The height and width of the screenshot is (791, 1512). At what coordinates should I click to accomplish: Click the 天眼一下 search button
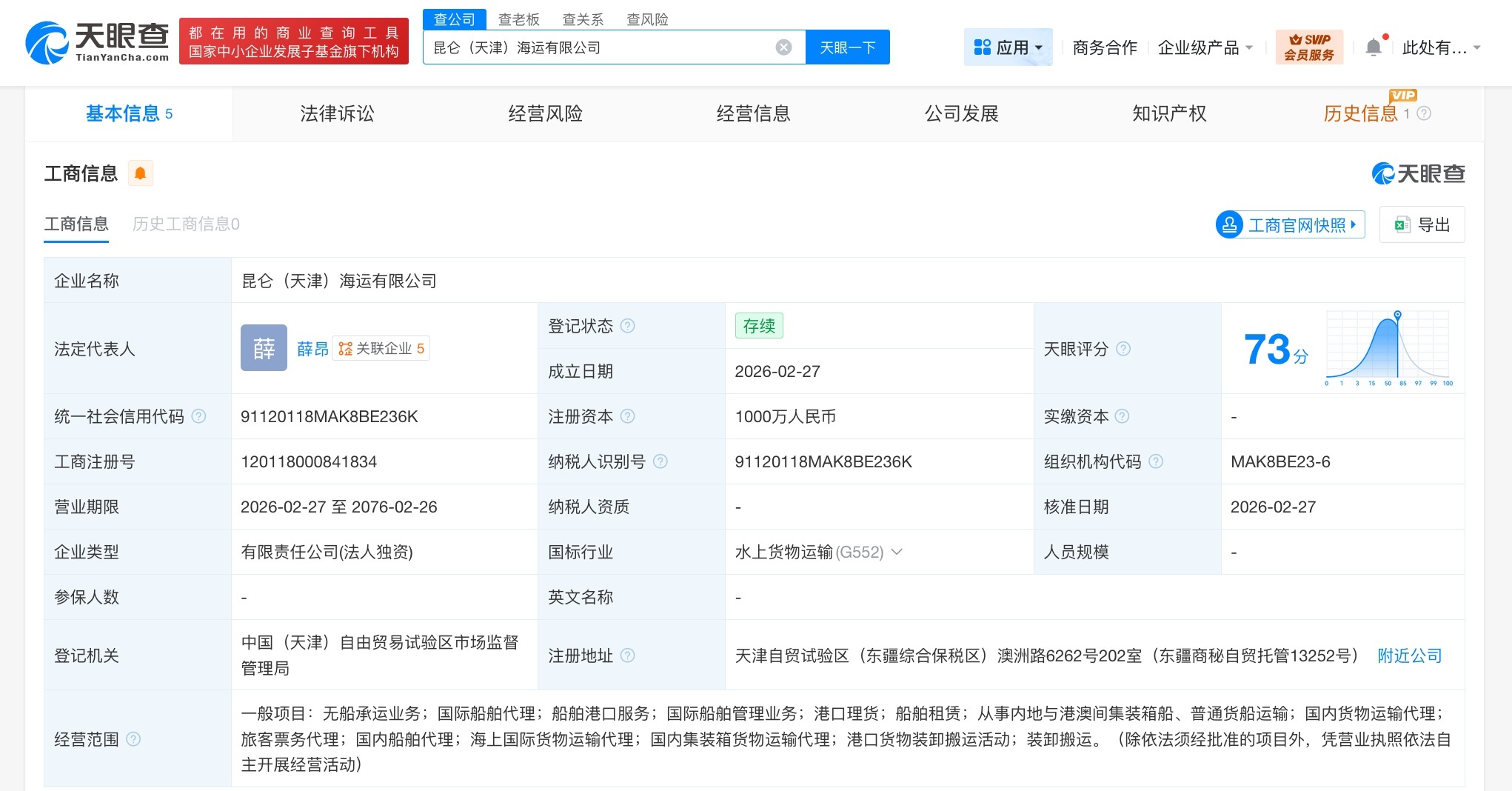click(847, 47)
